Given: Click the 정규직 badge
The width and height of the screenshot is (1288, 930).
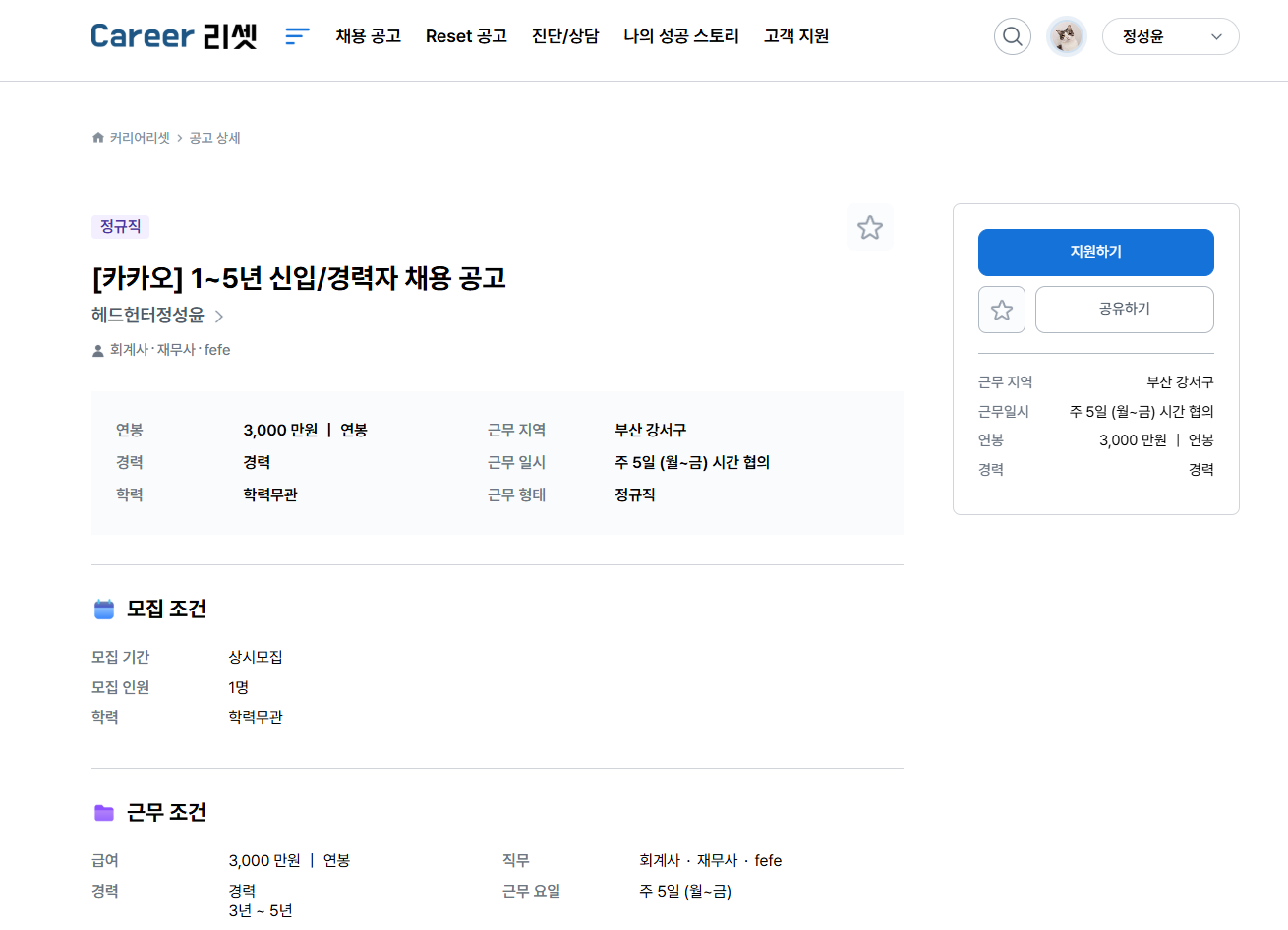Looking at the screenshot, I should tap(120, 226).
